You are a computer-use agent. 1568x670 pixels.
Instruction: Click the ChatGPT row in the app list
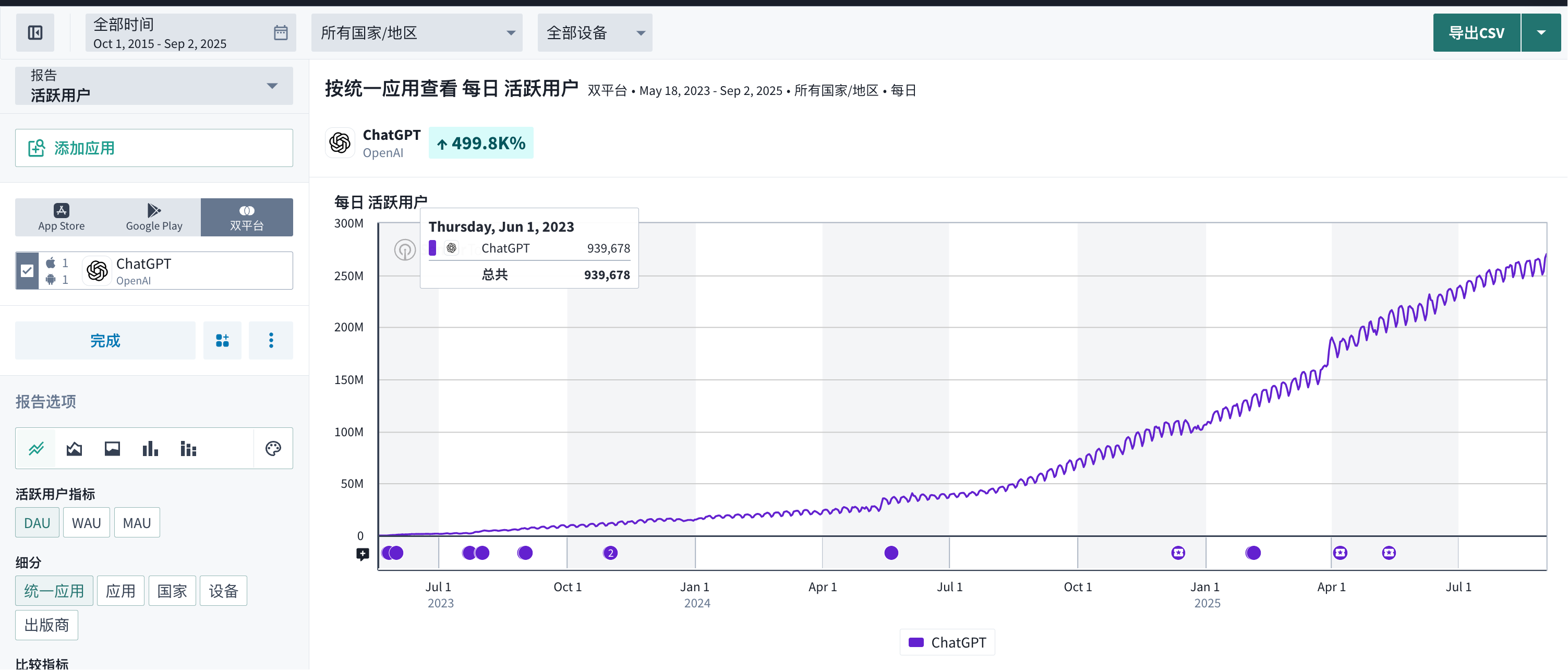(154, 270)
